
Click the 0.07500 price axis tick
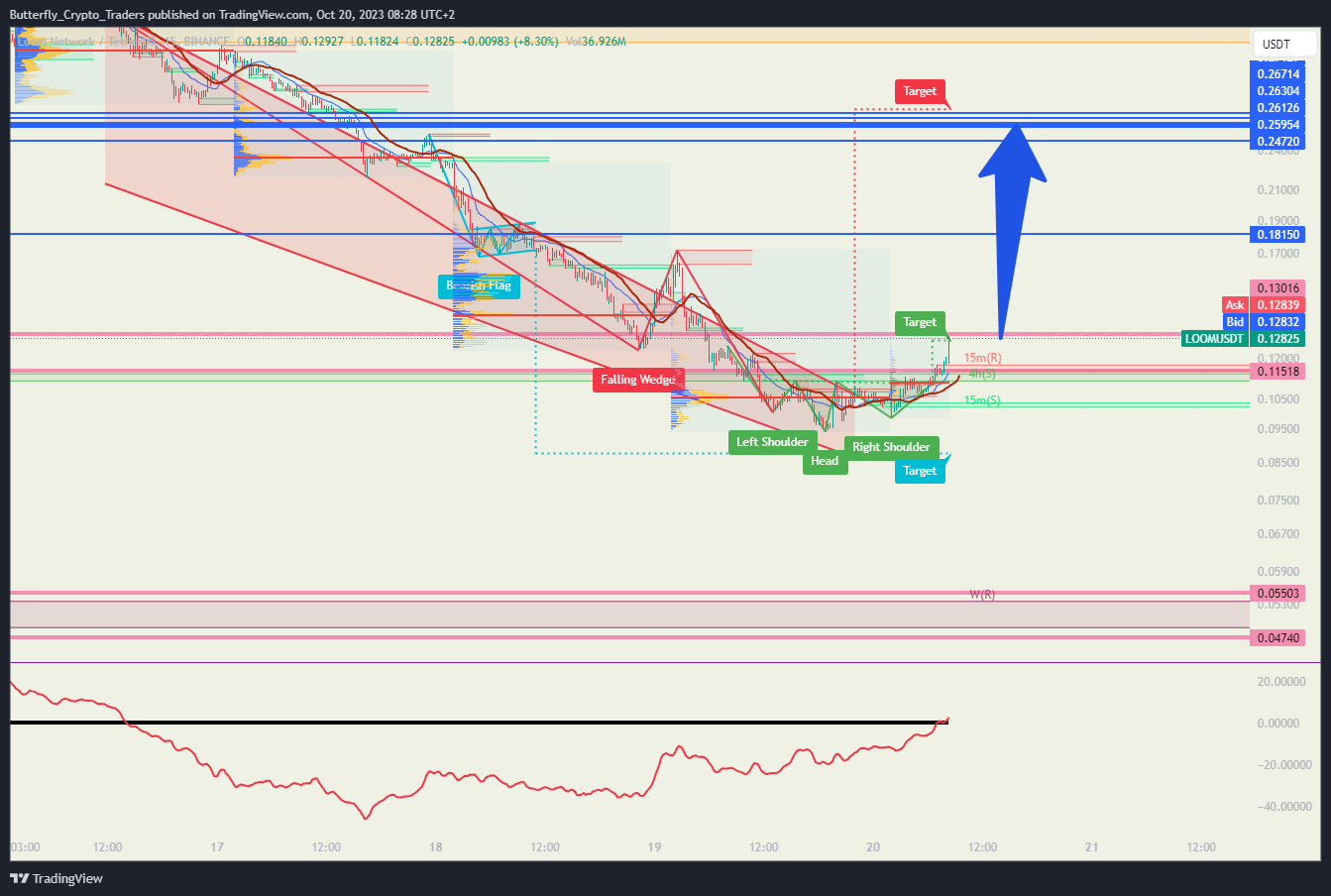(x=1279, y=501)
